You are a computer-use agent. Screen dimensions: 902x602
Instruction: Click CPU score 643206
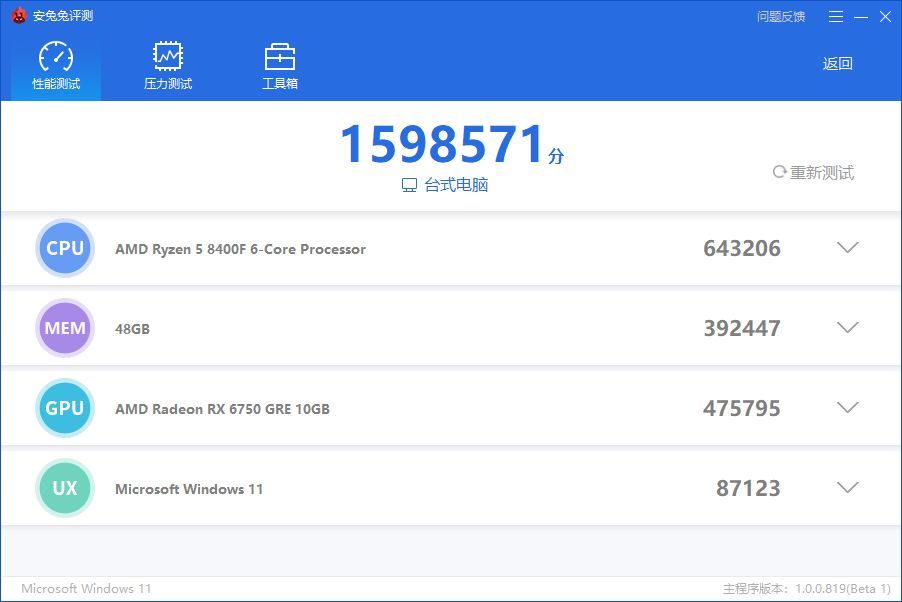point(742,248)
